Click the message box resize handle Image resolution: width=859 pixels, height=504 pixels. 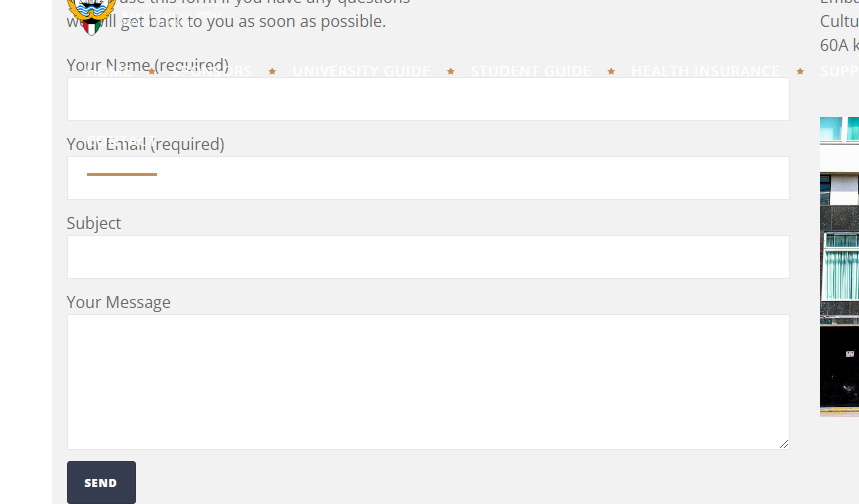[784, 444]
